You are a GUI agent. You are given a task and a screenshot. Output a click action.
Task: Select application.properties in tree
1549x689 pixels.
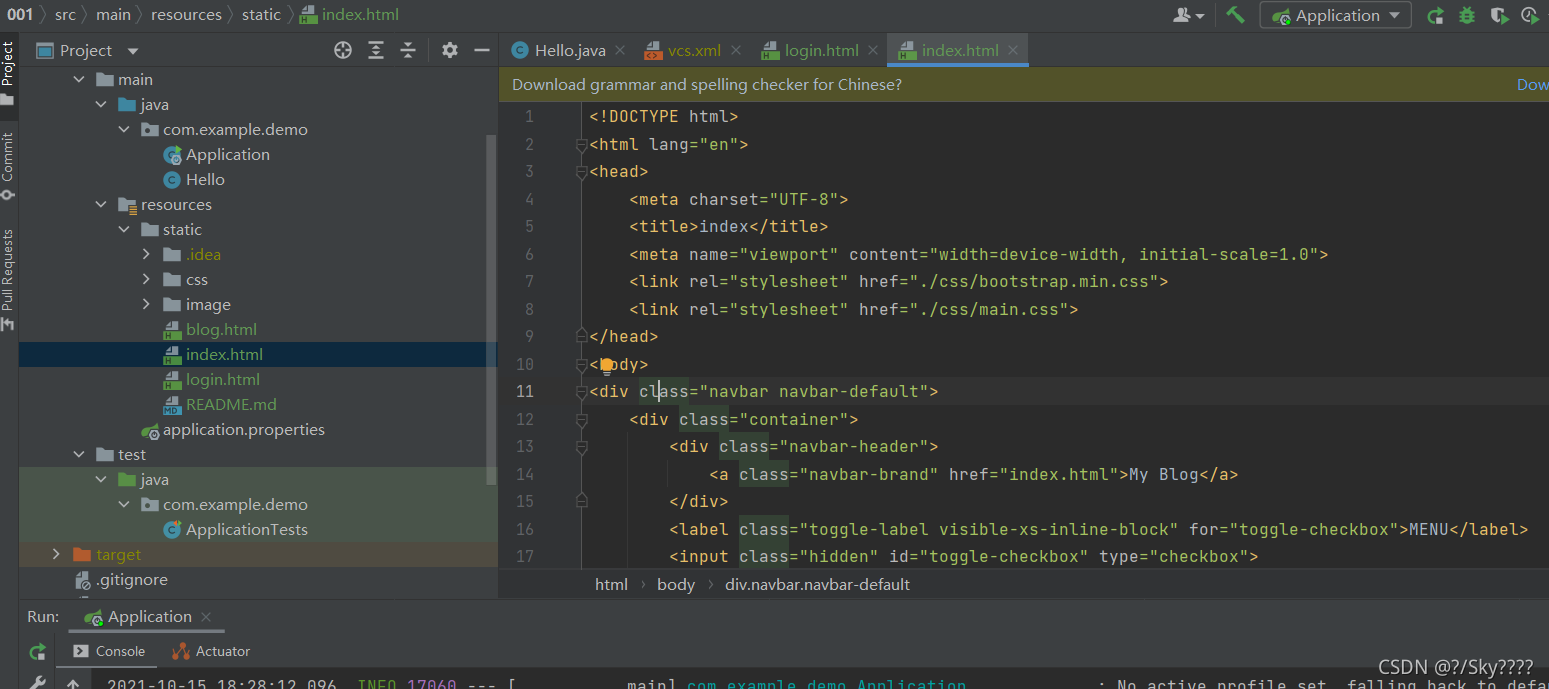click(243, 430)
